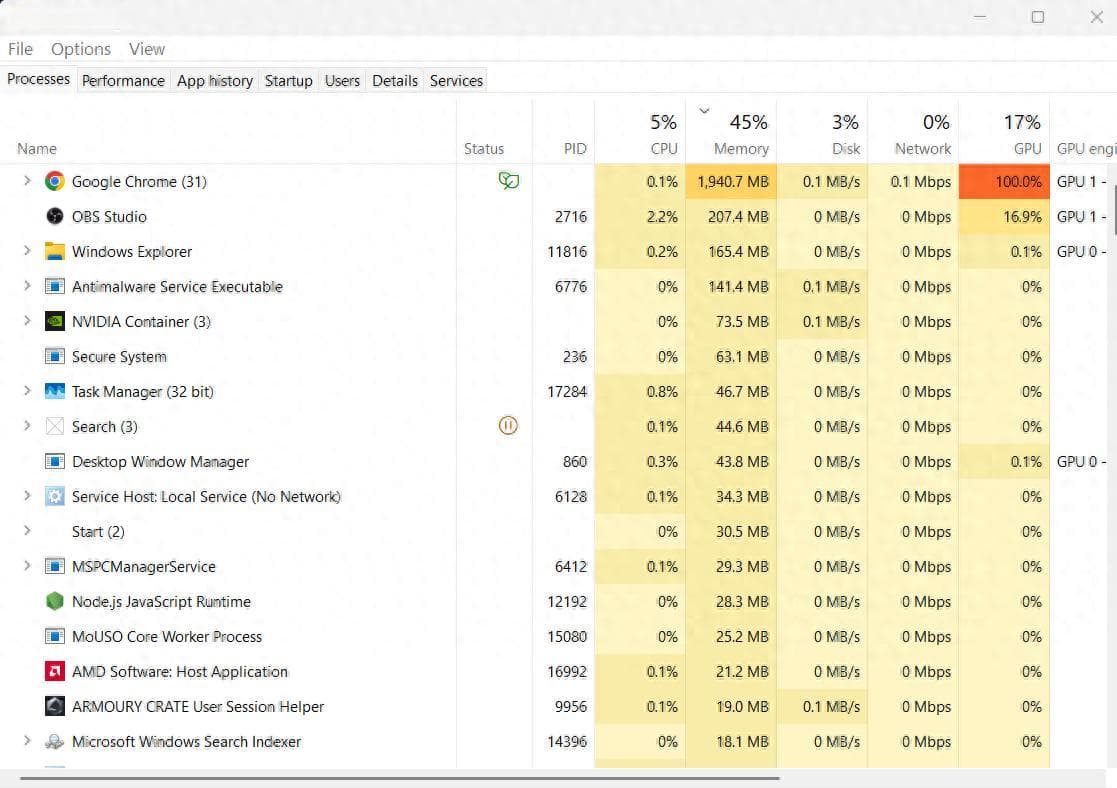Expand the NVIDIA Container group

coord(27,320)
